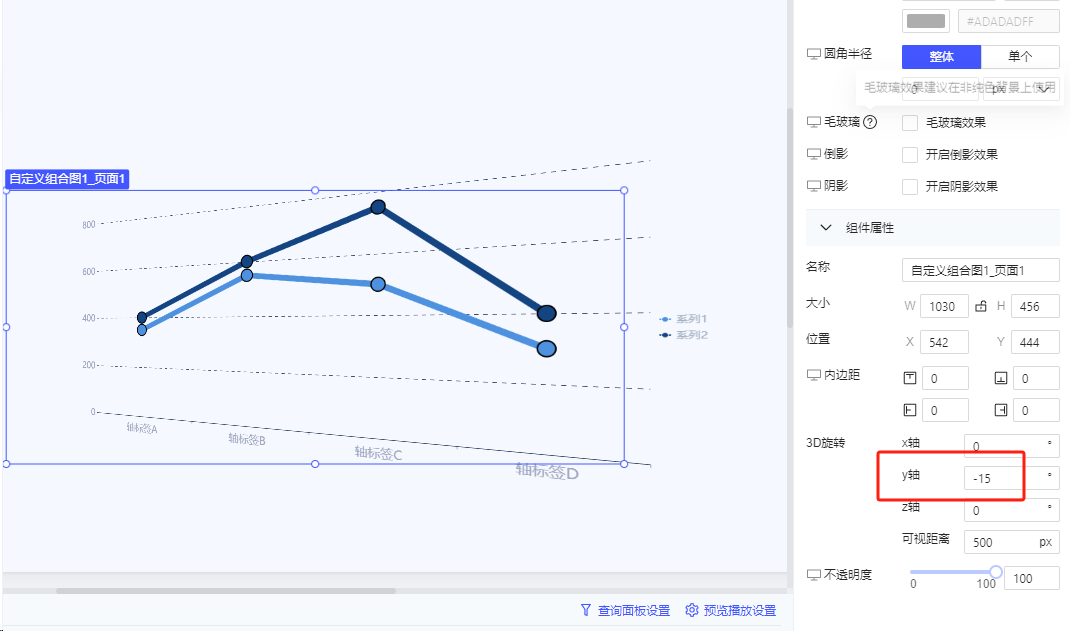
Task: Select the 整体 corner radius tab
Action: [941, 57]
